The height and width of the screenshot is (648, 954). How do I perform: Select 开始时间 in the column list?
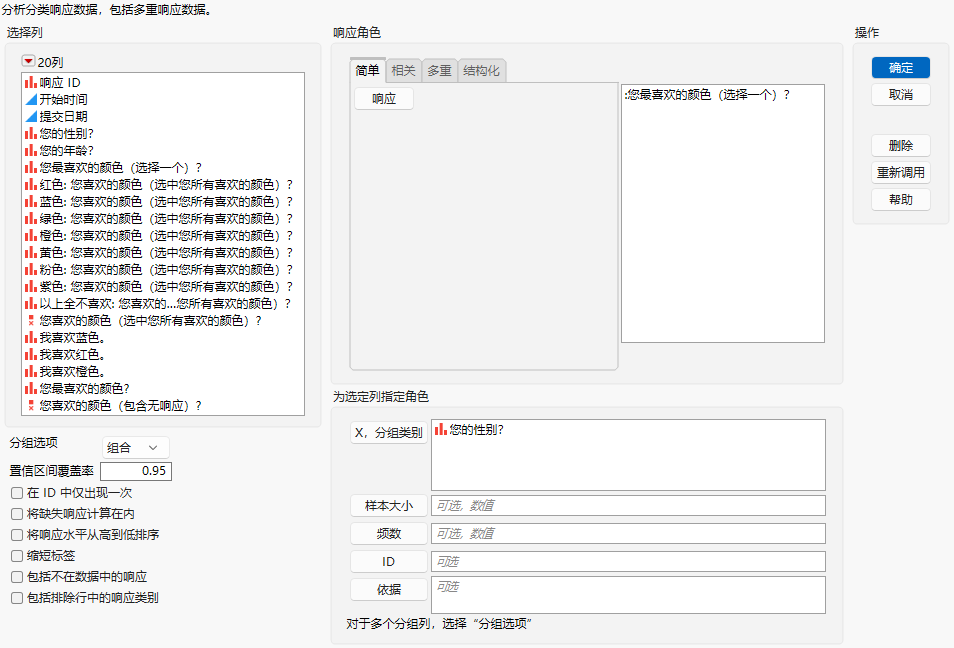click(x=63, y=99)
